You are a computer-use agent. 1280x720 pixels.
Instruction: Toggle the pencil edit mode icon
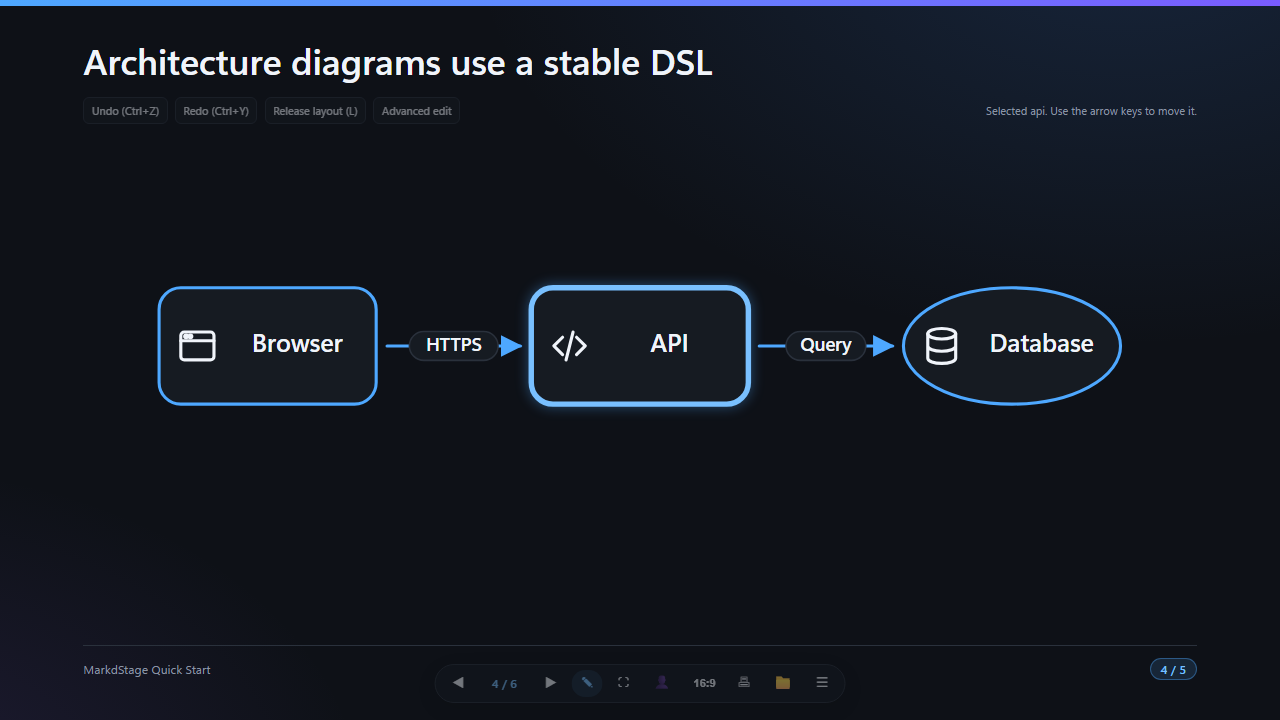(x=587, y=683)
